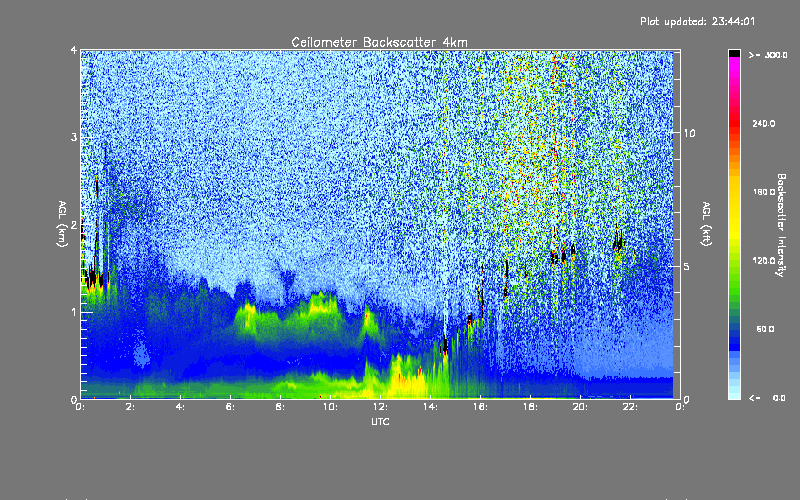
Task: Click the '60.0' colorbar value
Action: point(765,330)
